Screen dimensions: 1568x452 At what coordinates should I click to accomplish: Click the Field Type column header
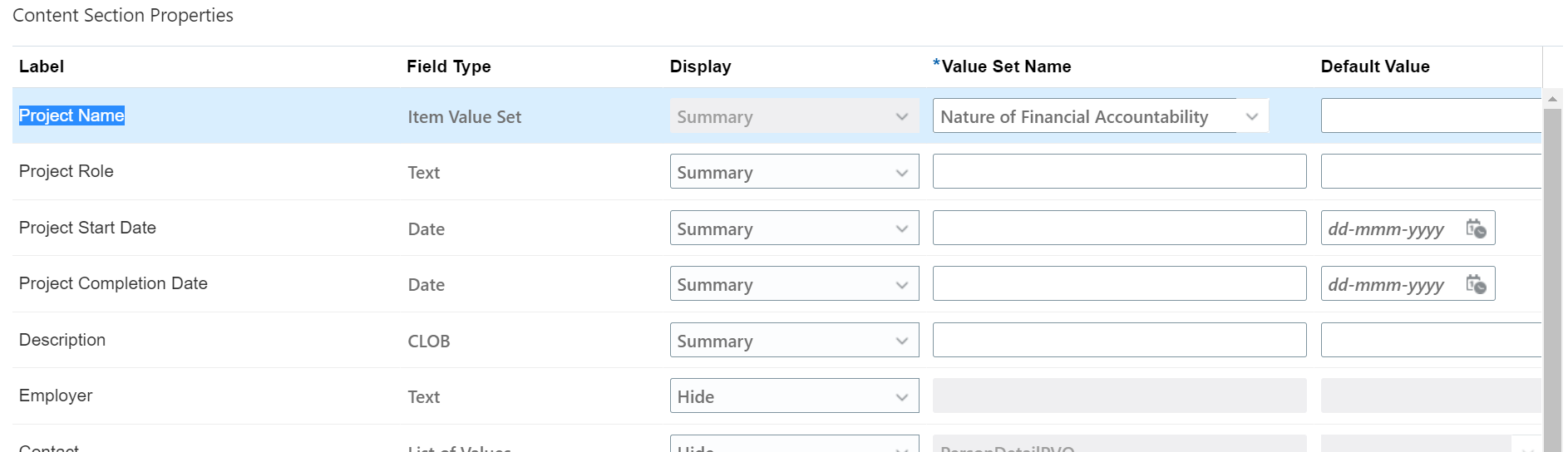pyautogui.click(x=449, y=66)
